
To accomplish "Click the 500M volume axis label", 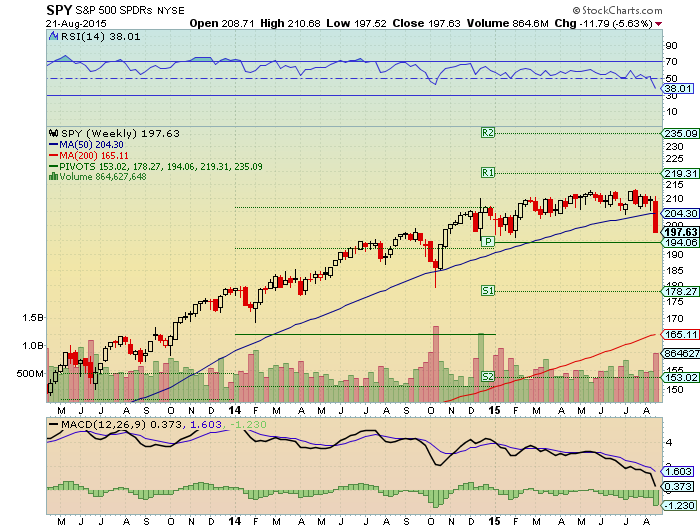I will (30, 373).
